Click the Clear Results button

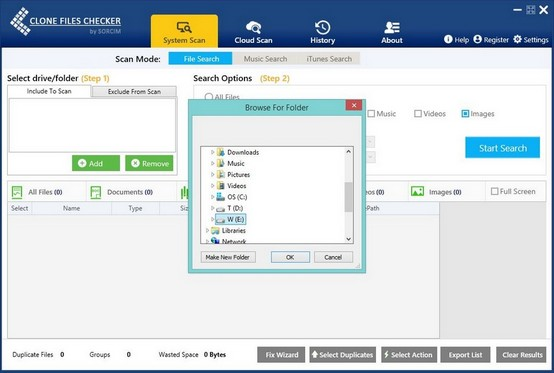(521, 355)
